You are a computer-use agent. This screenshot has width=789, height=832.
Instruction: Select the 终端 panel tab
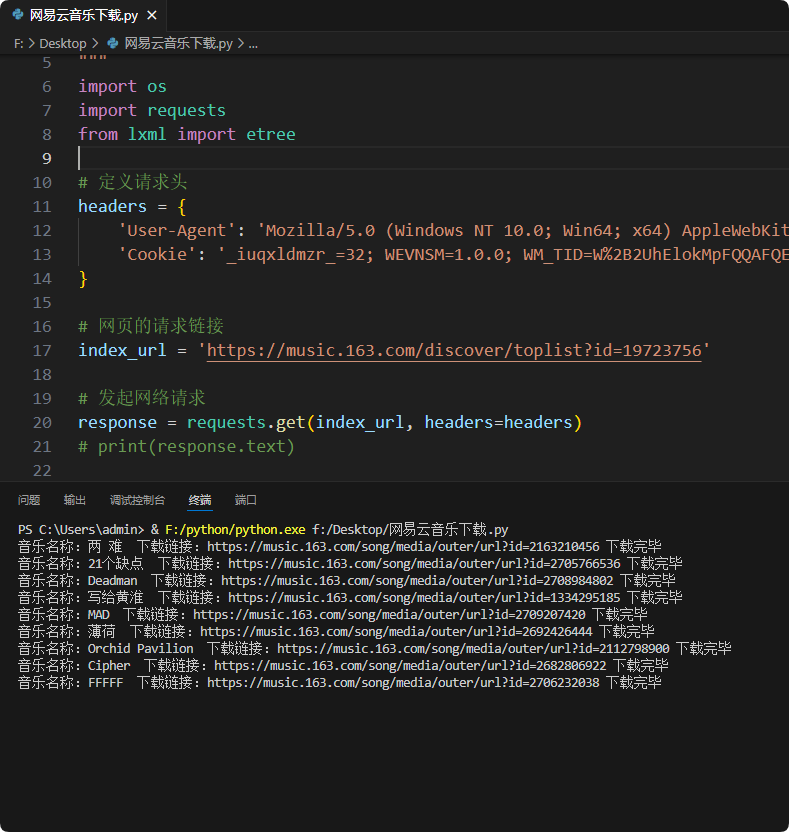click(200, 500)
